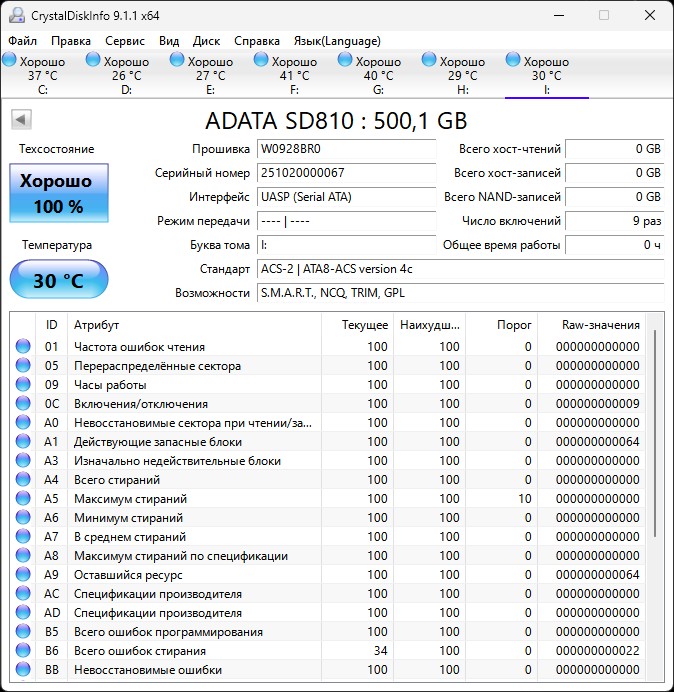The width and height of the screenshot is (674, 692).
Task: Click the ID column header
Action: [52, 325]
